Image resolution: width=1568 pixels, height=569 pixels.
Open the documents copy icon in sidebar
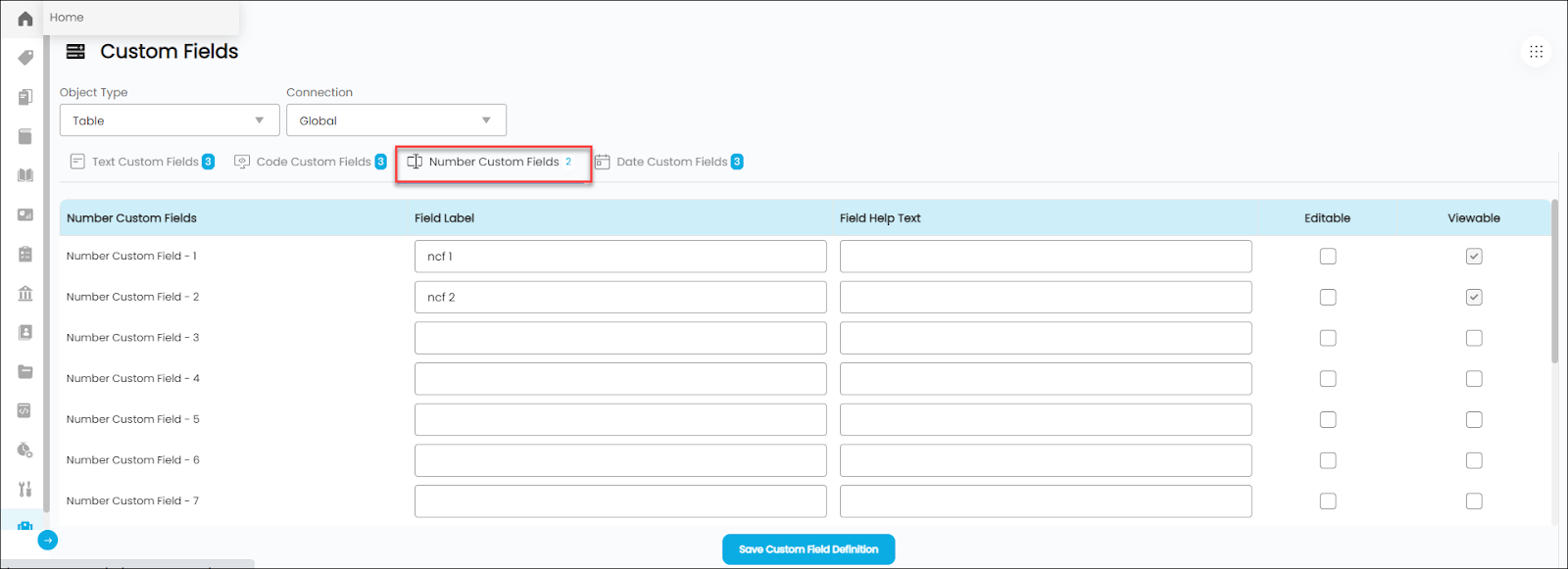point(25,97)
